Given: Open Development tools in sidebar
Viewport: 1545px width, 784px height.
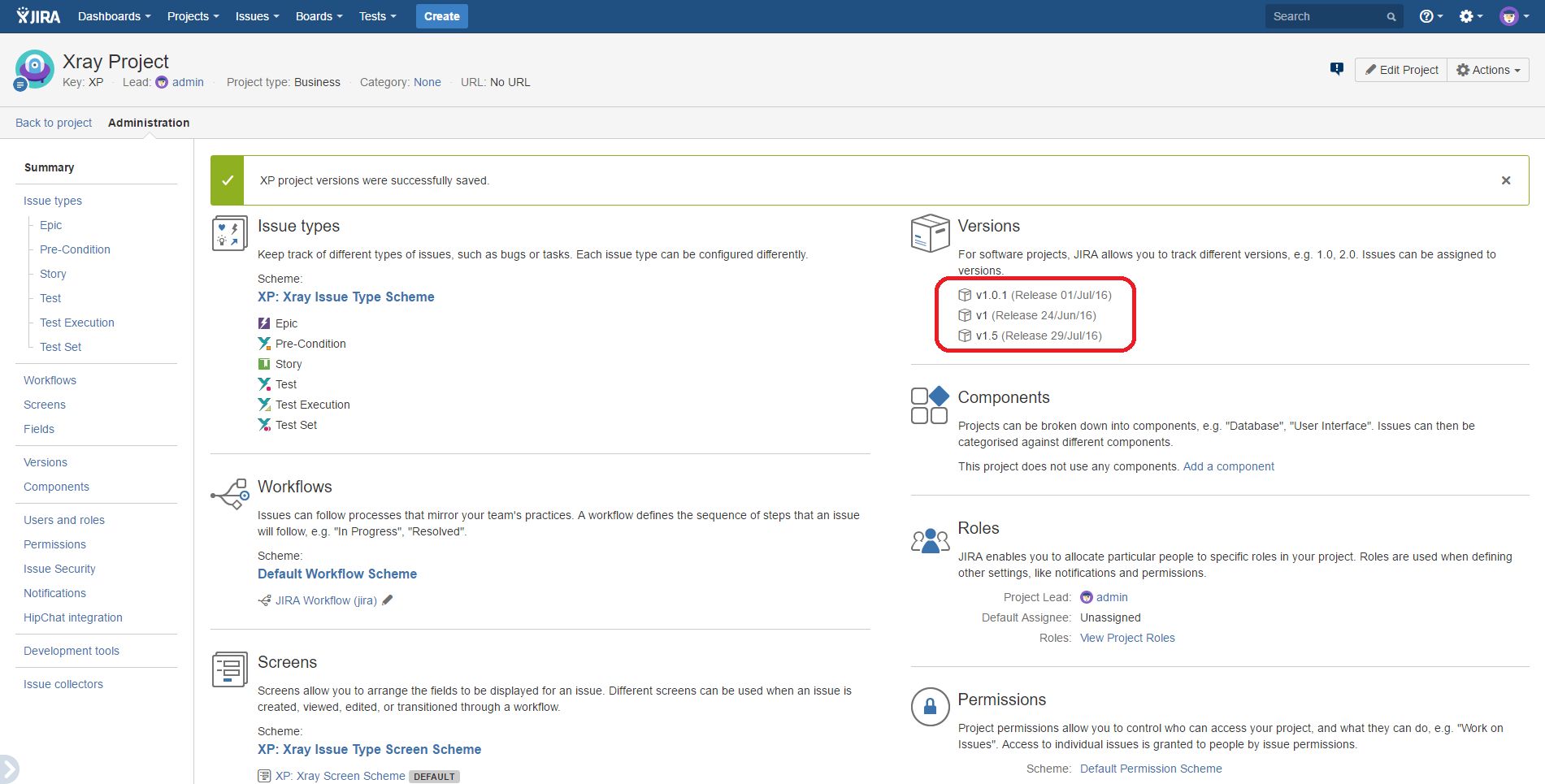Looking at the screenshot, I should point(72,651).
